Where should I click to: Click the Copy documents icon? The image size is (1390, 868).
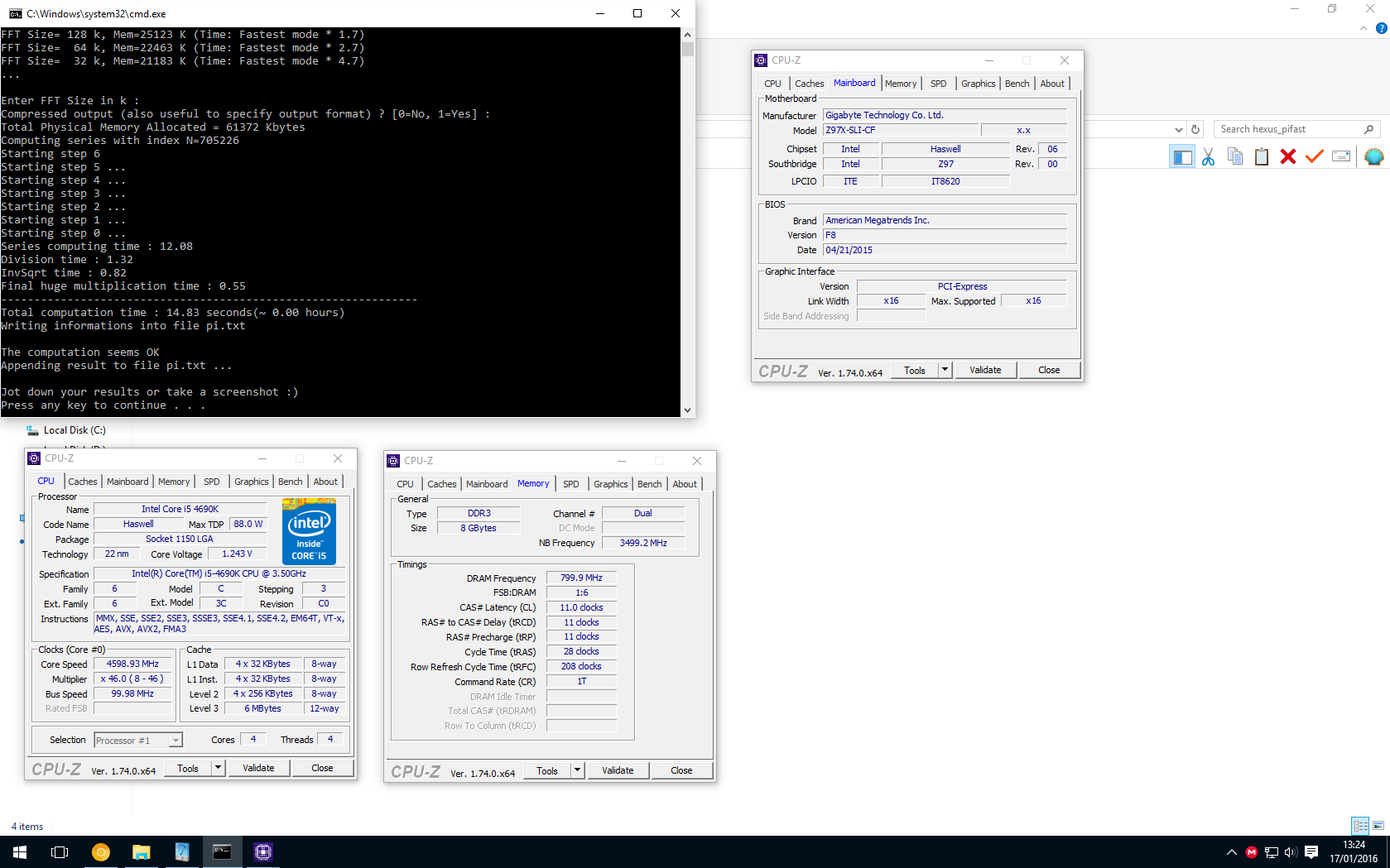pyautogui.click(x=1235, y=156)
